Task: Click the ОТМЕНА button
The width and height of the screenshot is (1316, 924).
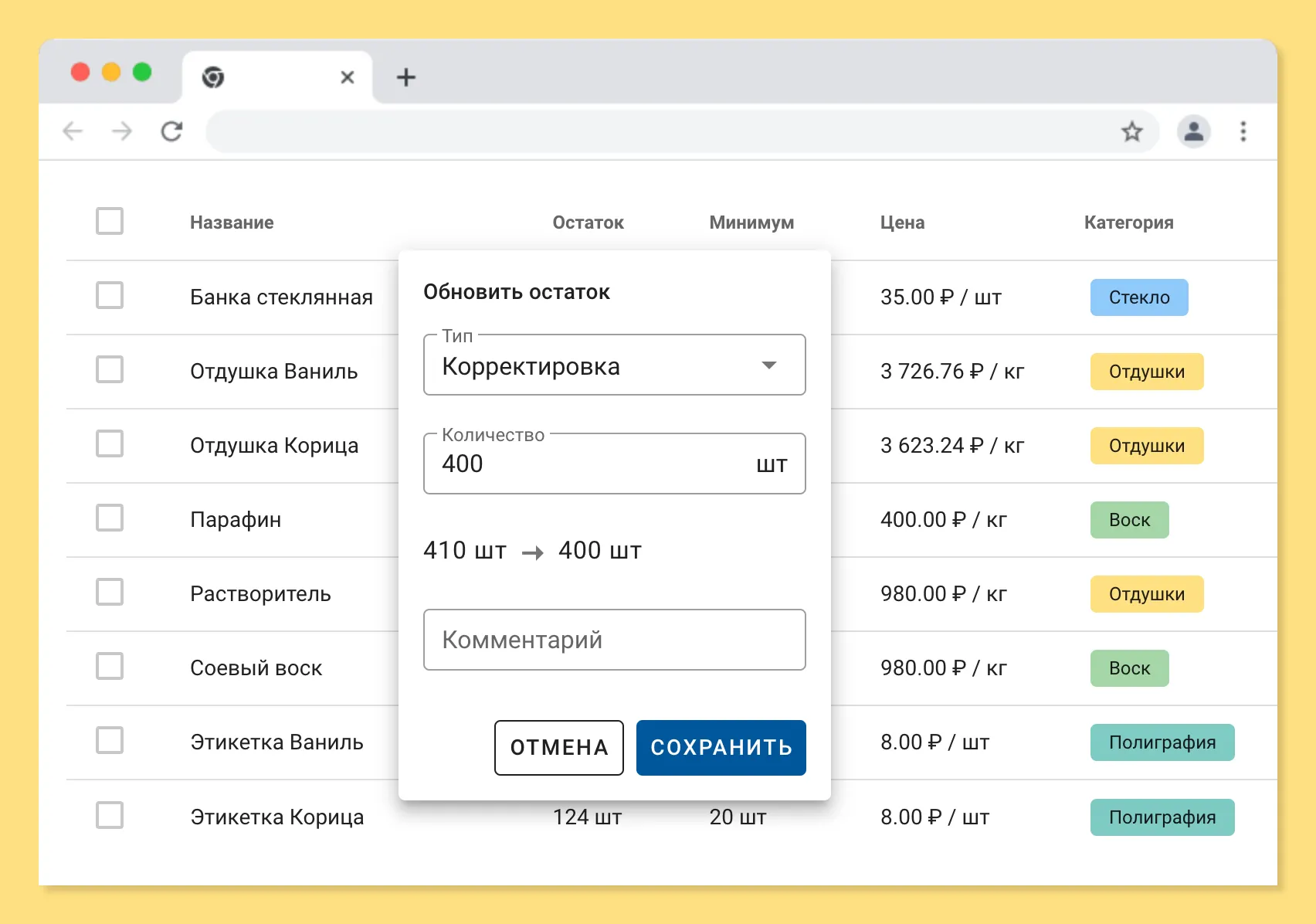Action: (x=559, y=748)
